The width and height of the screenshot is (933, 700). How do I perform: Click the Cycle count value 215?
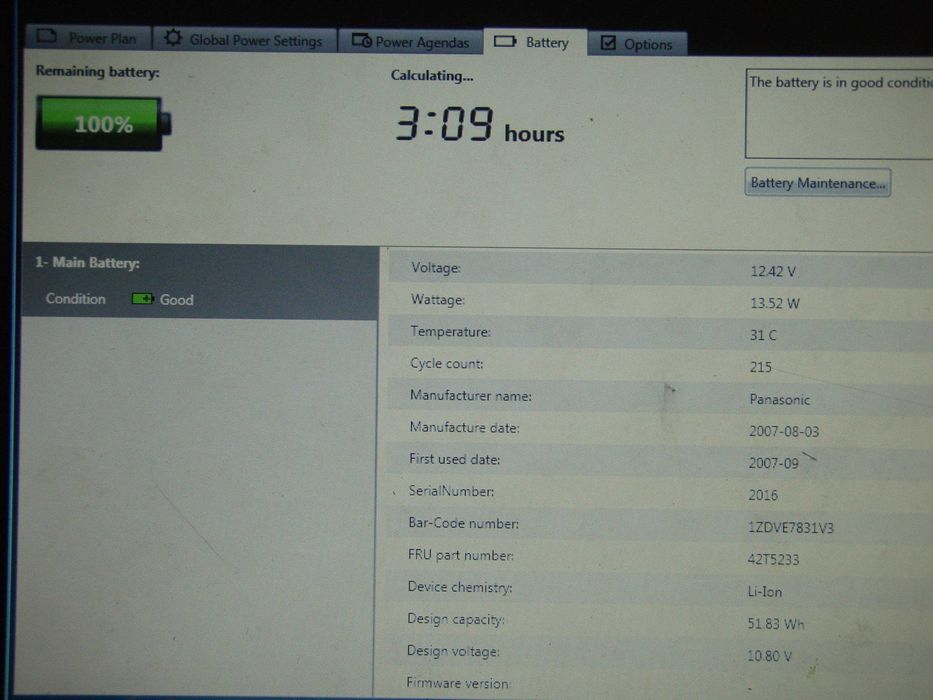(x=760, y=367)
